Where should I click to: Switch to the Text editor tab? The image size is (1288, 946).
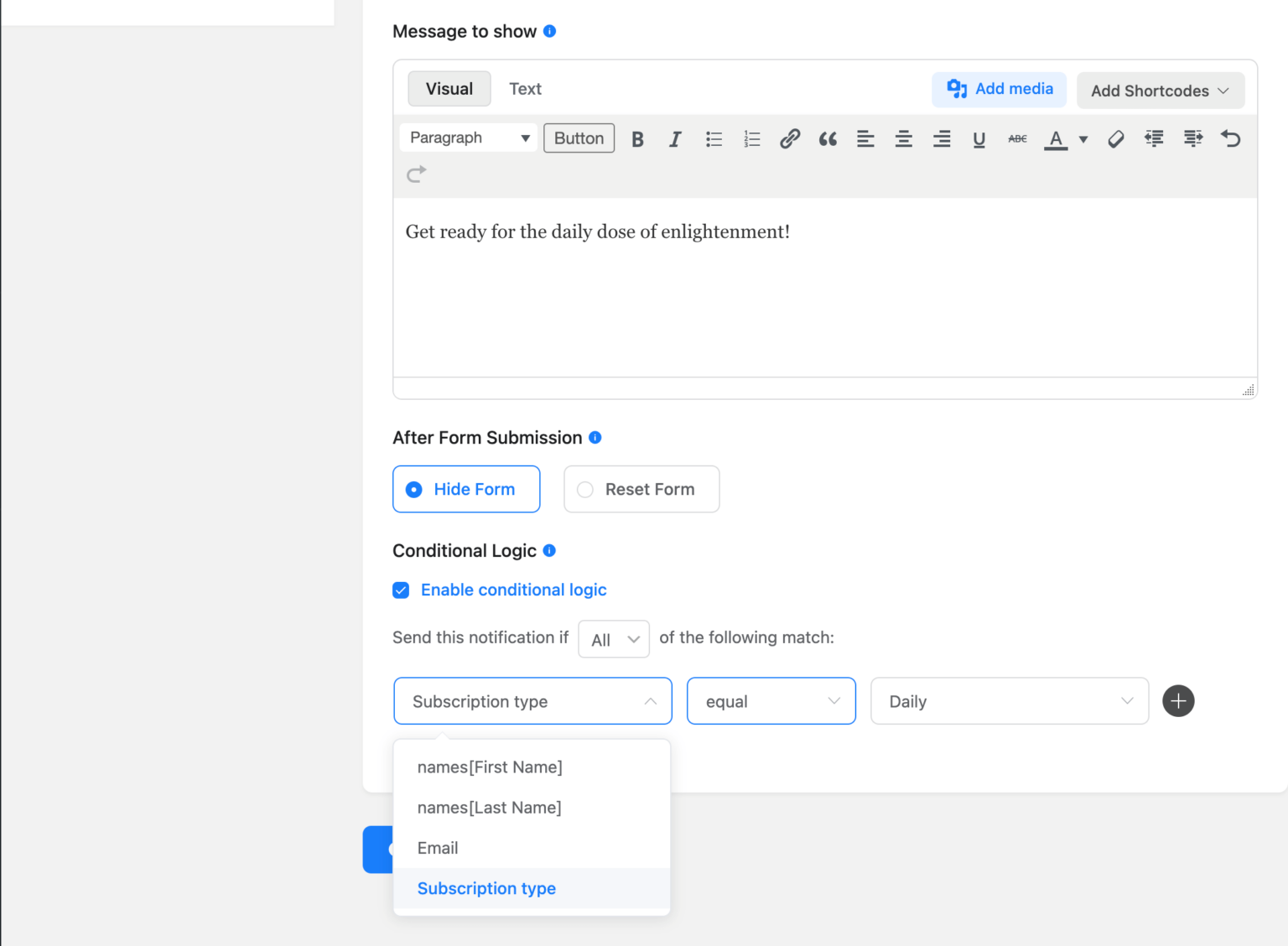pyautogui.click(x=525, y=88)
